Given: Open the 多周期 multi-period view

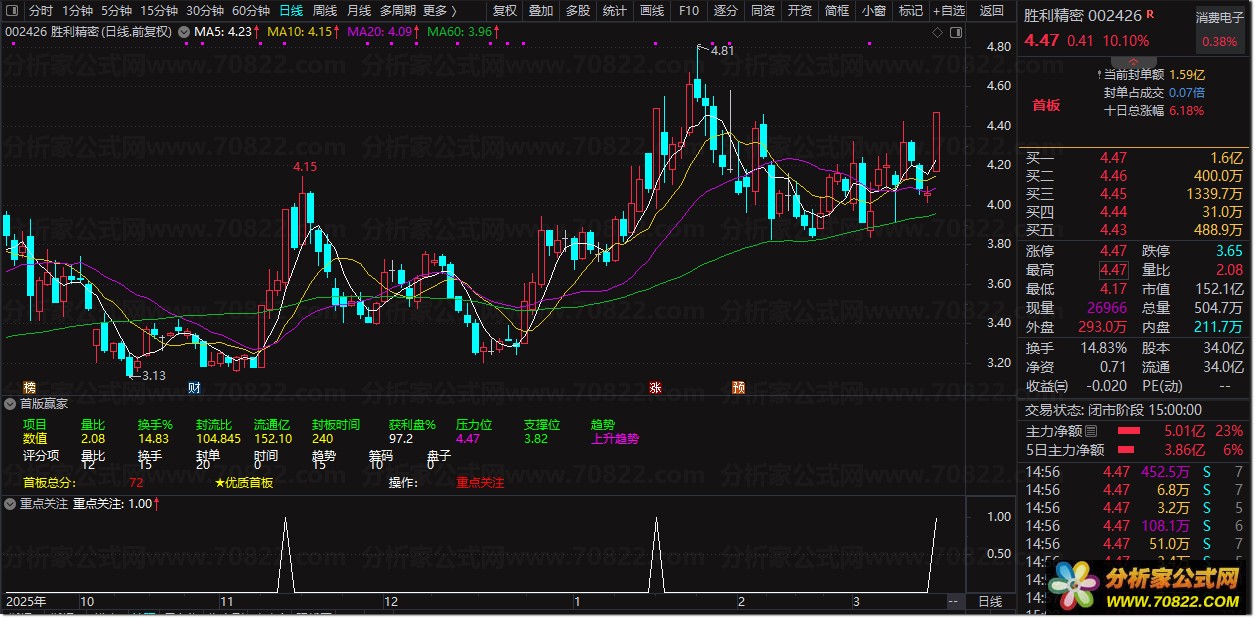Looking at the screenshot, I should 398,11.
